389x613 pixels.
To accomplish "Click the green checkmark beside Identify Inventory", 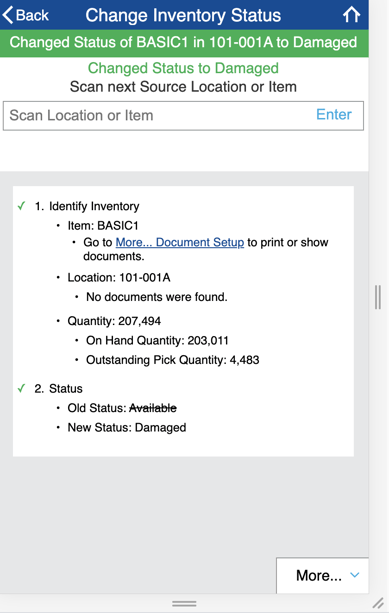I will pos(22,206).
